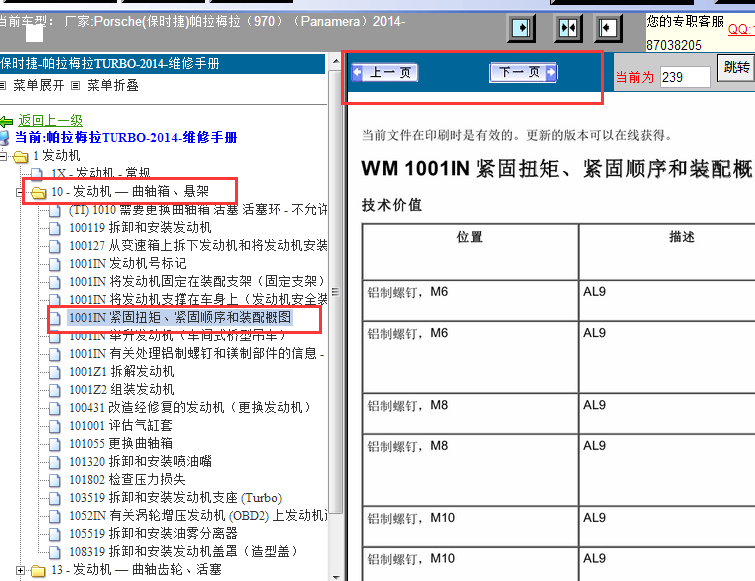The image size is (755, 581).
Task: Click document icon beside 101802 检查压力损失
Action: click(55, 480)
